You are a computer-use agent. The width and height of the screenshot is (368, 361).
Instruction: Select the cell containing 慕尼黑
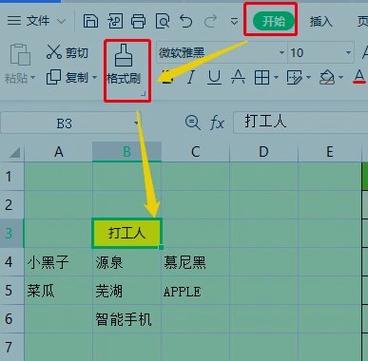tap(195, 262)
